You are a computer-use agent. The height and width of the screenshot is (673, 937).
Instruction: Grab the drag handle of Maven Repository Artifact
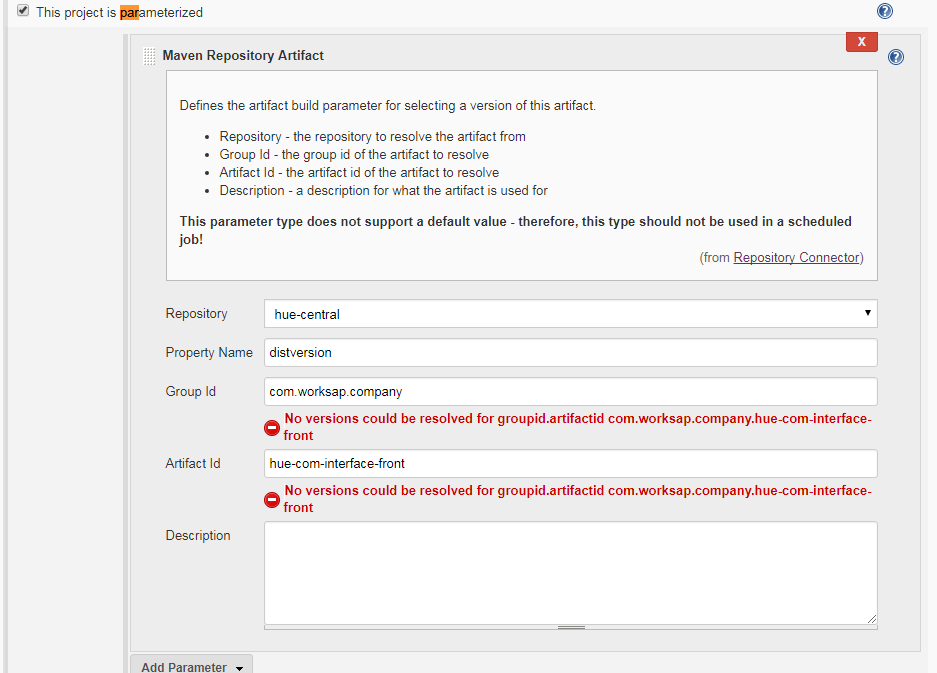pyautogui.click(x=149, y=56)
